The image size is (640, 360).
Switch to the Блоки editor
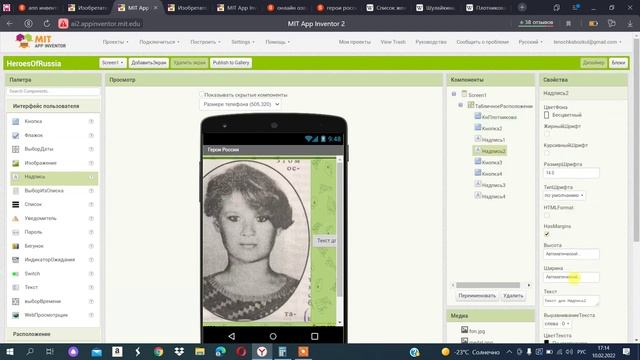point(618,63)
